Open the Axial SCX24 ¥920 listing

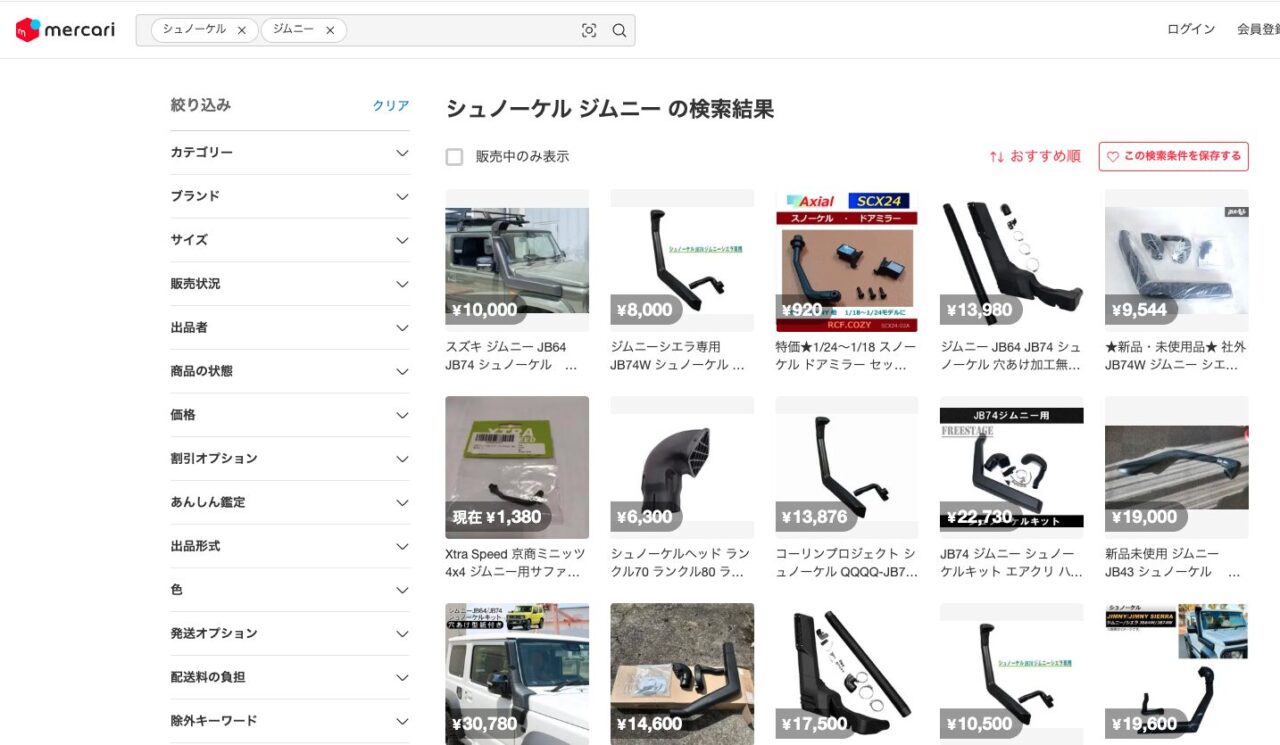coord(846,260)
